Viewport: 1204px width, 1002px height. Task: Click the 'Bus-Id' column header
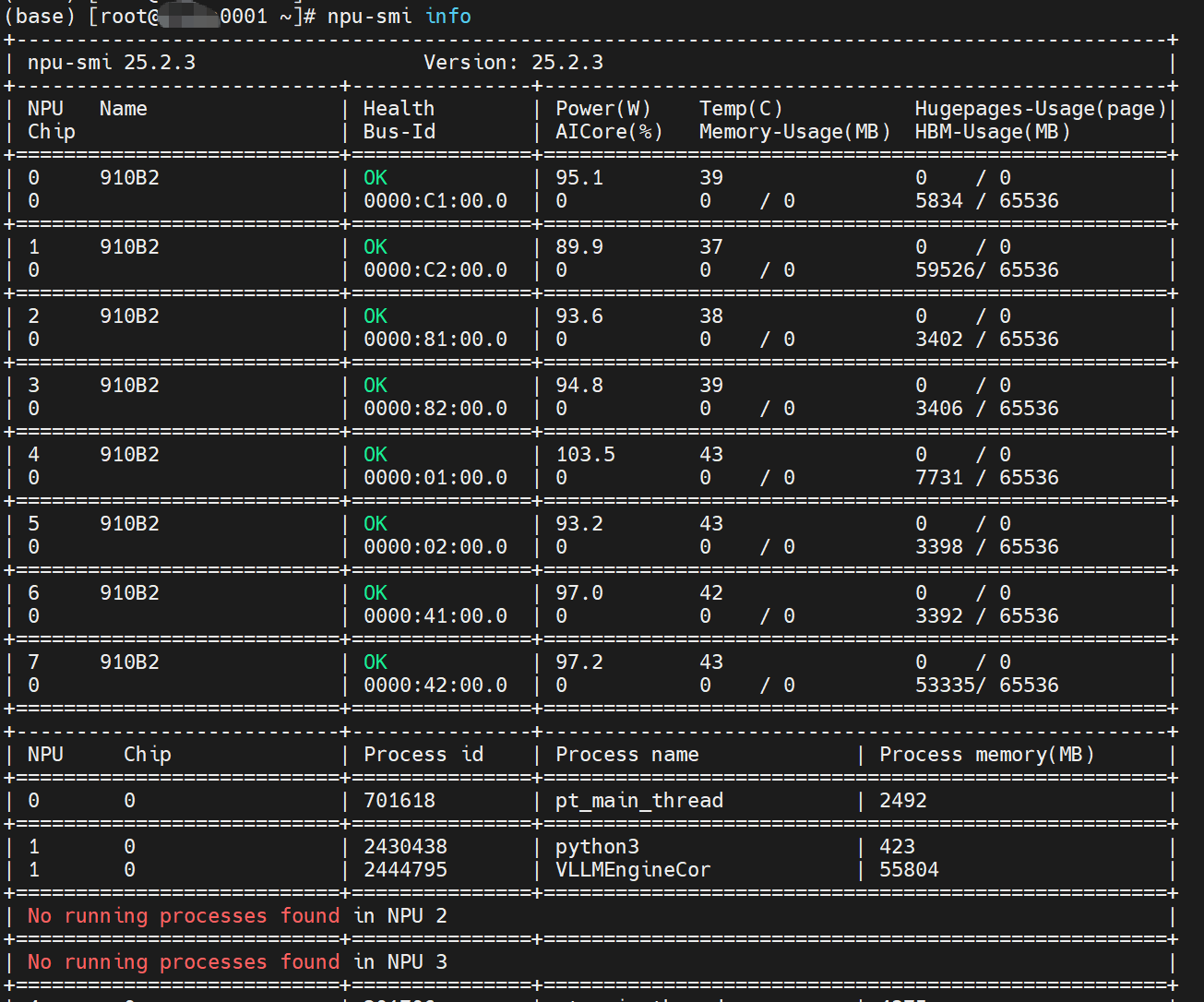click(399, 132)
